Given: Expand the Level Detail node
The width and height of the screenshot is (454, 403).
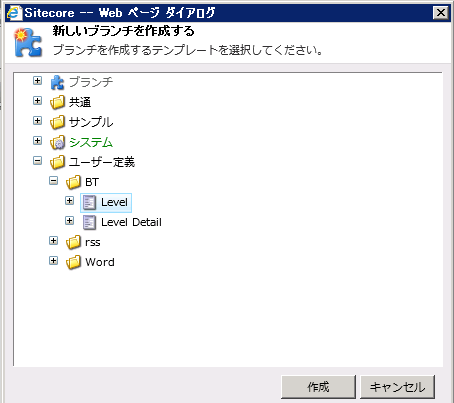Looking at the screenshot, I should [70, 221].
